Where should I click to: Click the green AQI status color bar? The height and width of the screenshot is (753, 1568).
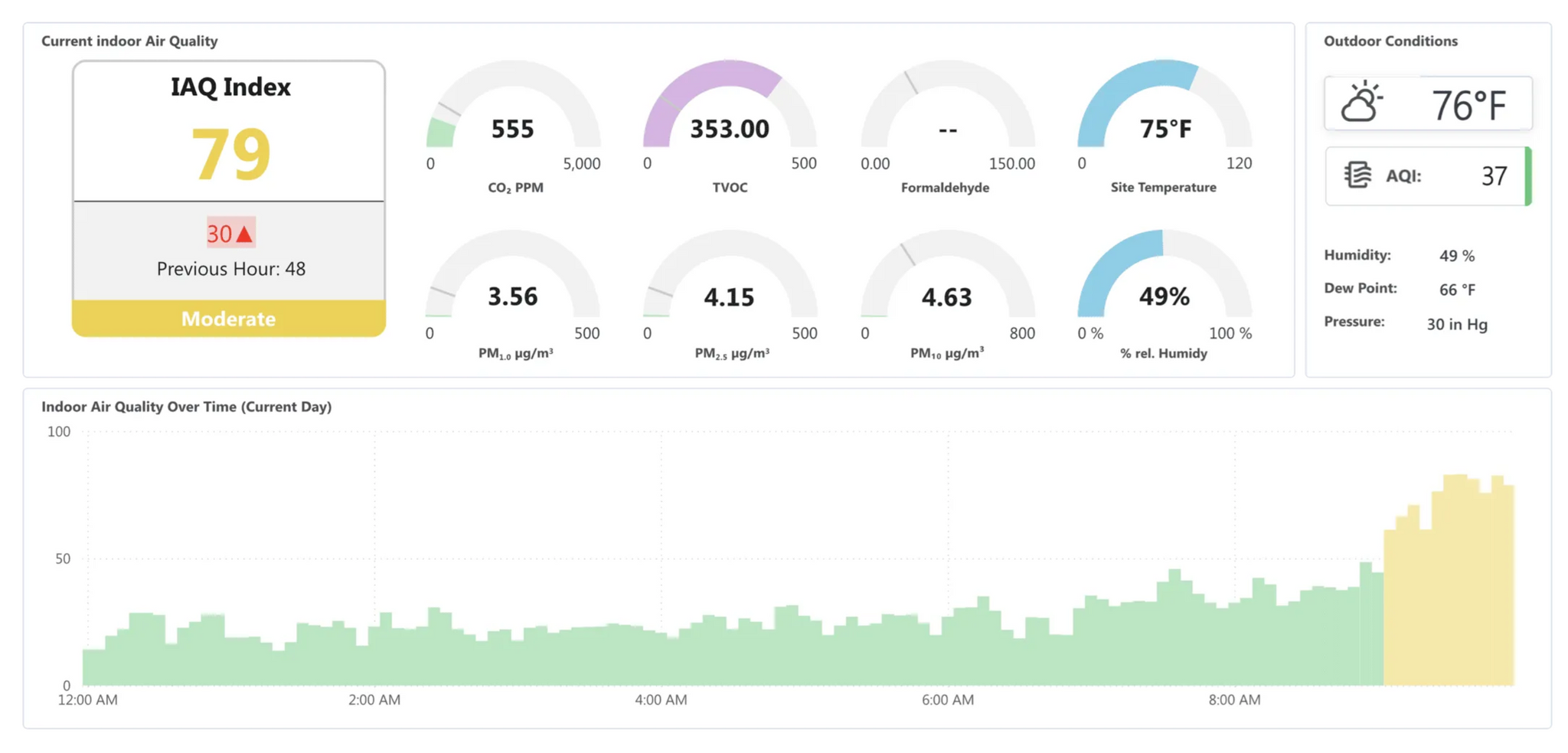pyautogui.click(x=1527, y=176)
